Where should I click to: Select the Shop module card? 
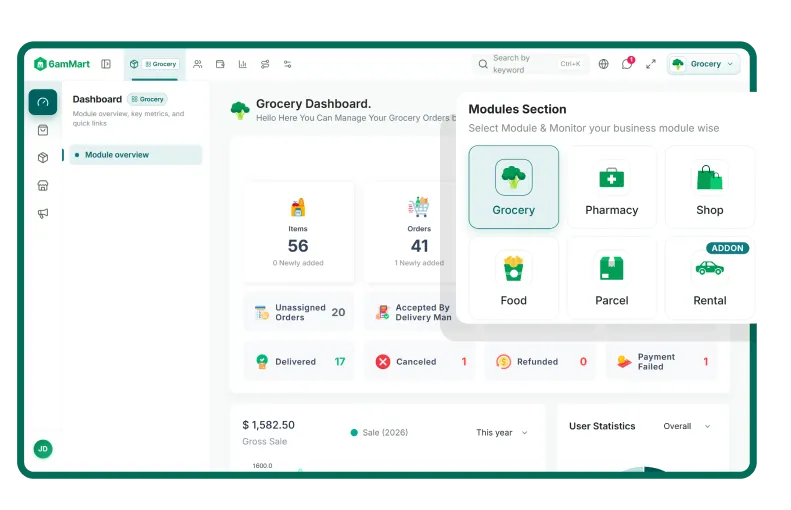tap(709, 187)
